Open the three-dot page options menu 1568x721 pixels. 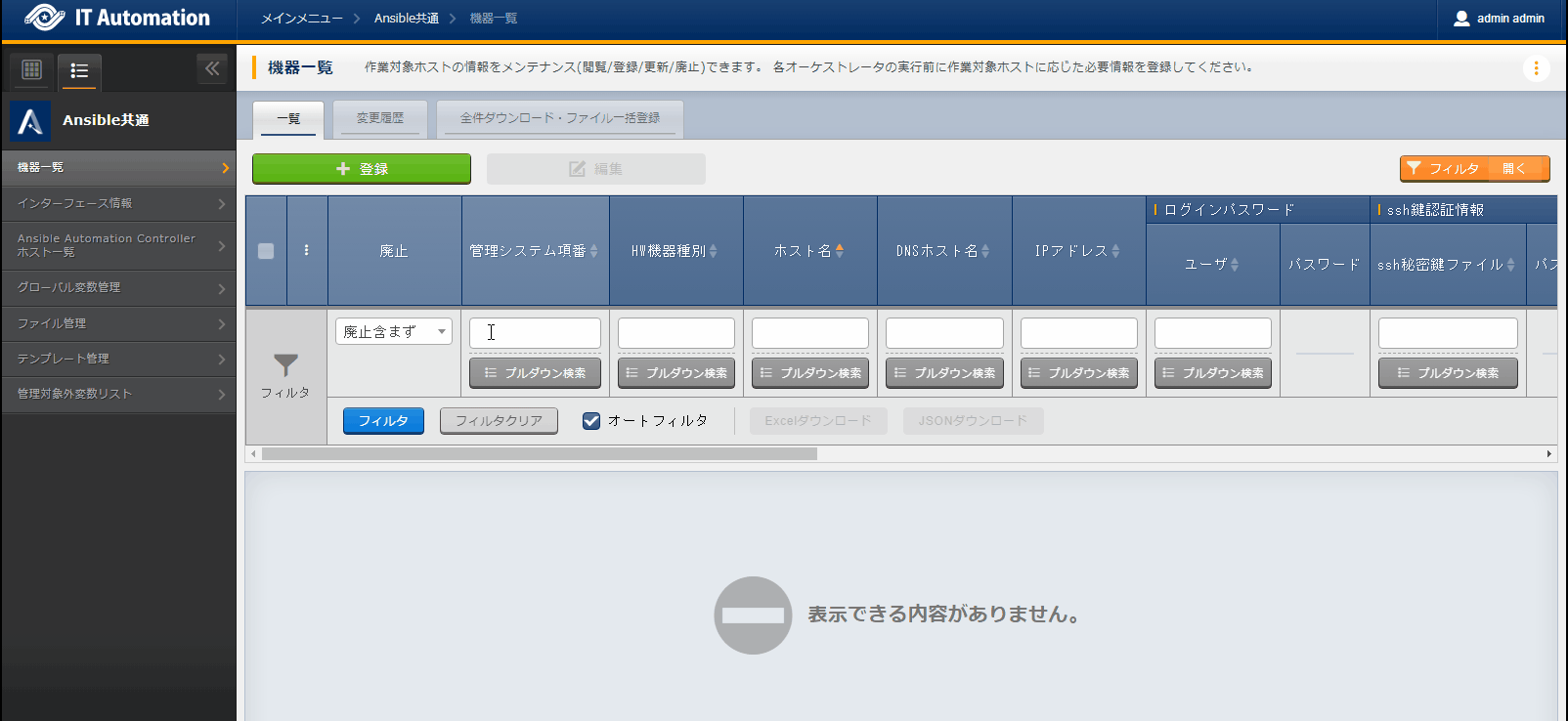pos(1536,68)
